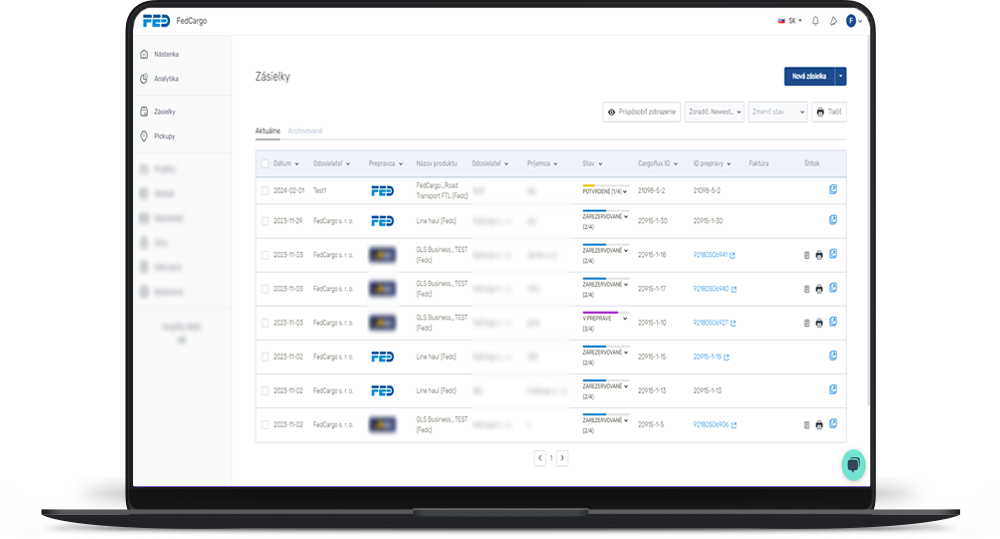Open document icon for shipment 21098-5-2
This screenshot has width=1000, height=539.
(x=833, y=189)
